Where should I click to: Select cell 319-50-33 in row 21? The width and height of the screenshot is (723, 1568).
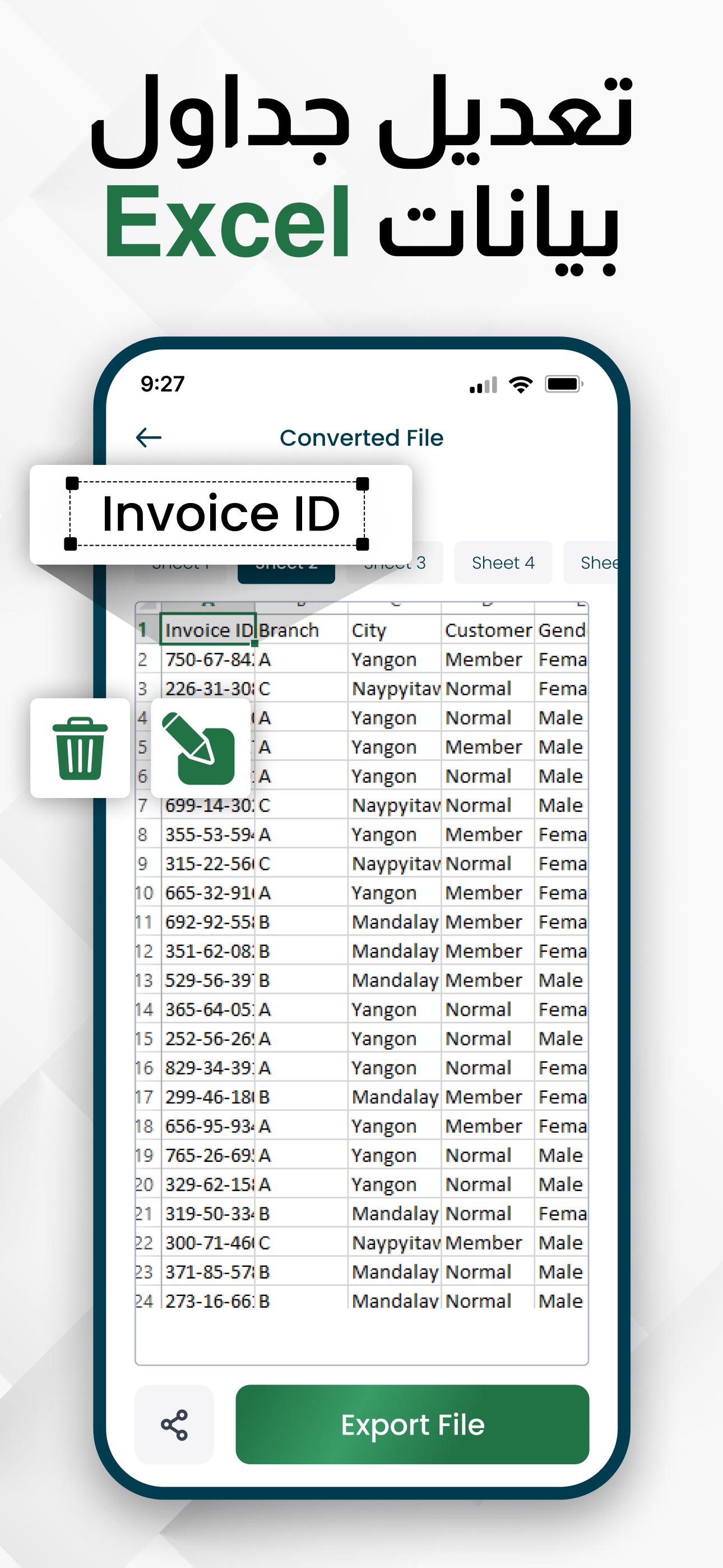tap(208, 1214)
